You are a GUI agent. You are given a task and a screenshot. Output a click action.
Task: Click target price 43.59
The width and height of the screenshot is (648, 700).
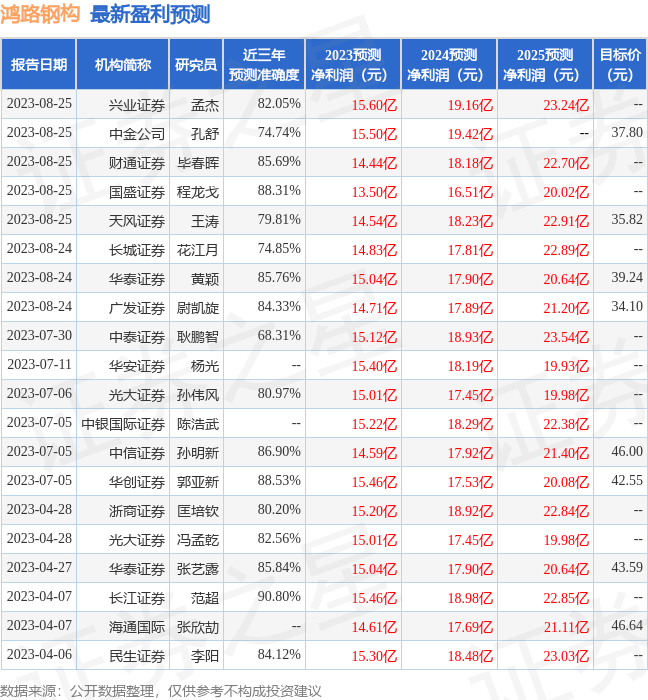click(x=627, y=568)
